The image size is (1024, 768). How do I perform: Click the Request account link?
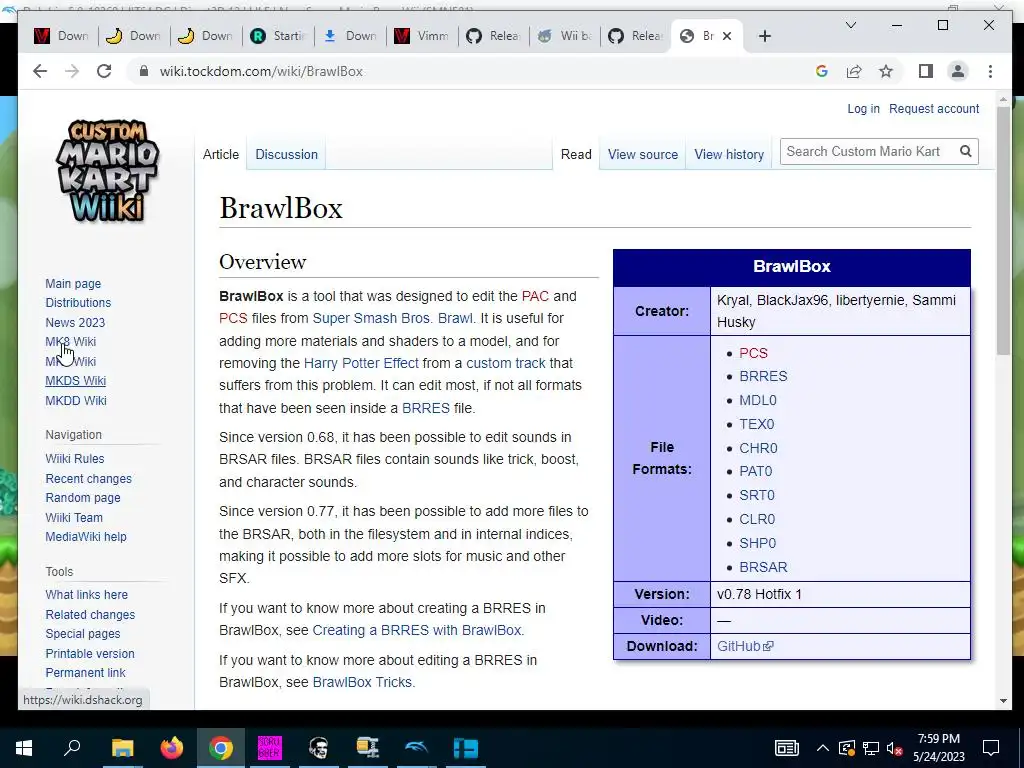click(934, 109)
